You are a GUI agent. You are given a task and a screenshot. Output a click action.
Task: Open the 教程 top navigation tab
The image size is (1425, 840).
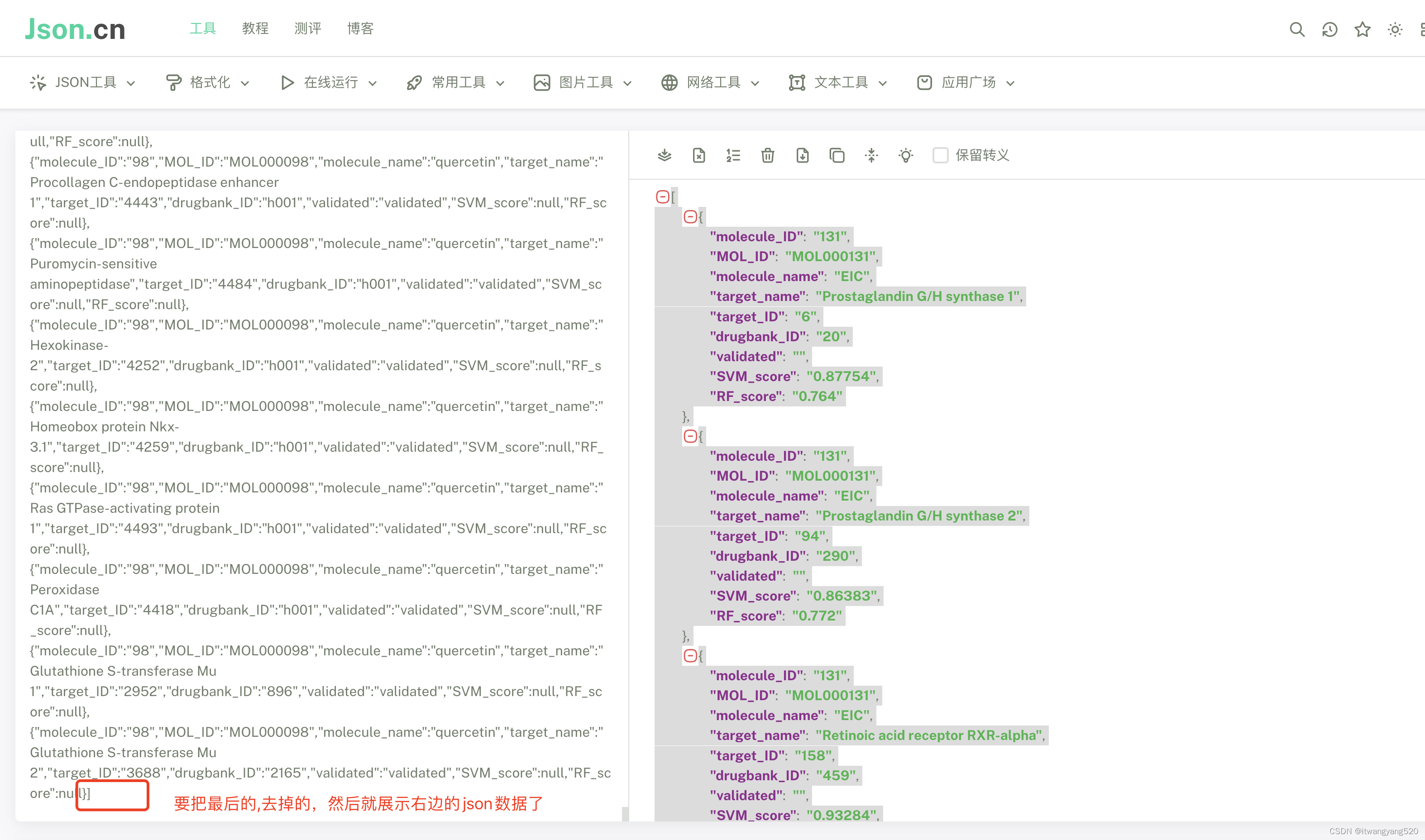pos(255,29)
